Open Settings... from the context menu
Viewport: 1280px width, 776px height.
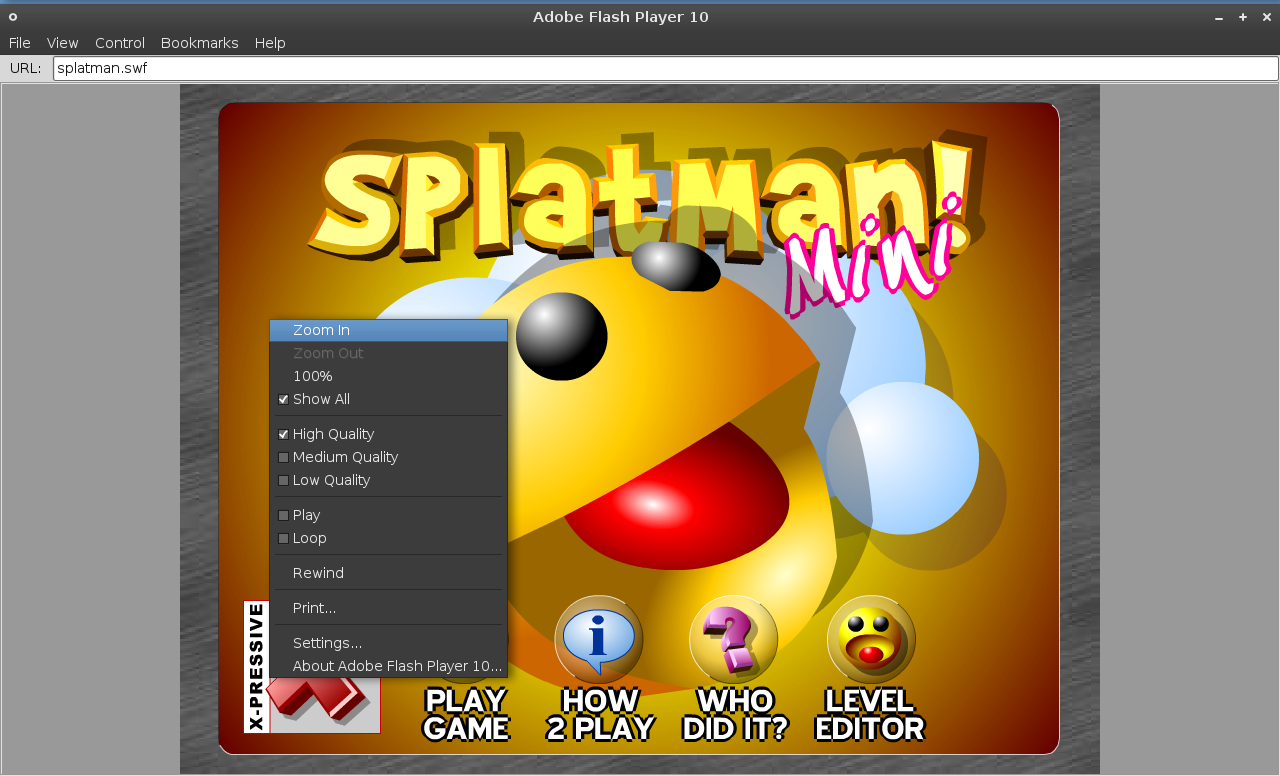tap(388, 643)
